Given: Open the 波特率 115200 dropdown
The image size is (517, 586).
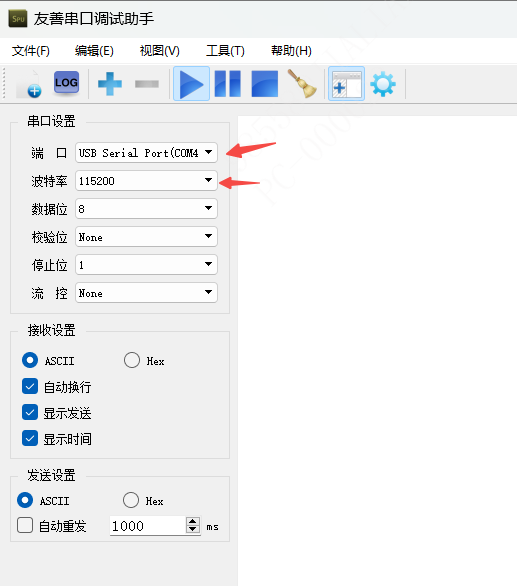Looking at the screenshot, I should click(146, 181).
